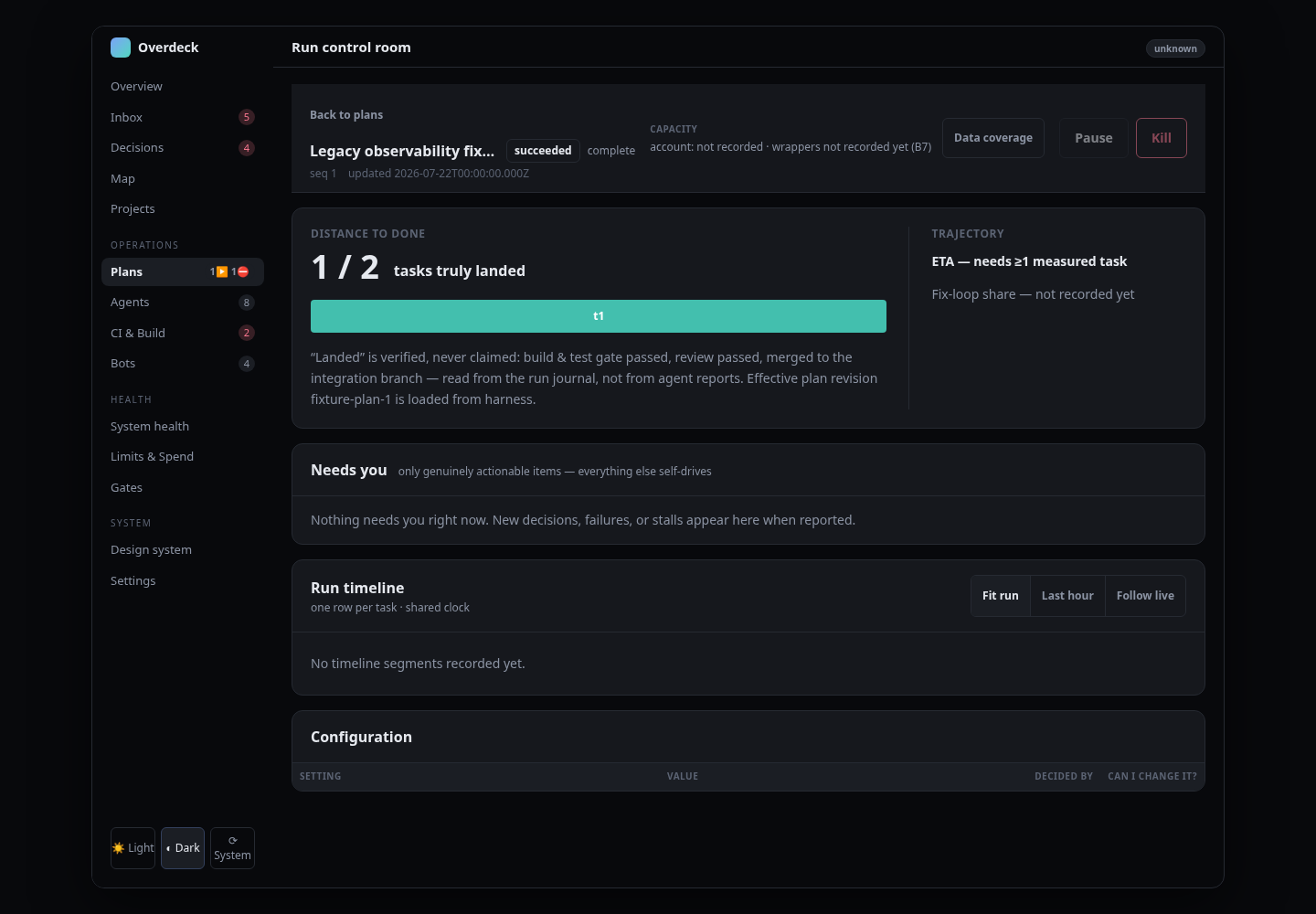Click the Needs you heading

[x=349, y=470]
